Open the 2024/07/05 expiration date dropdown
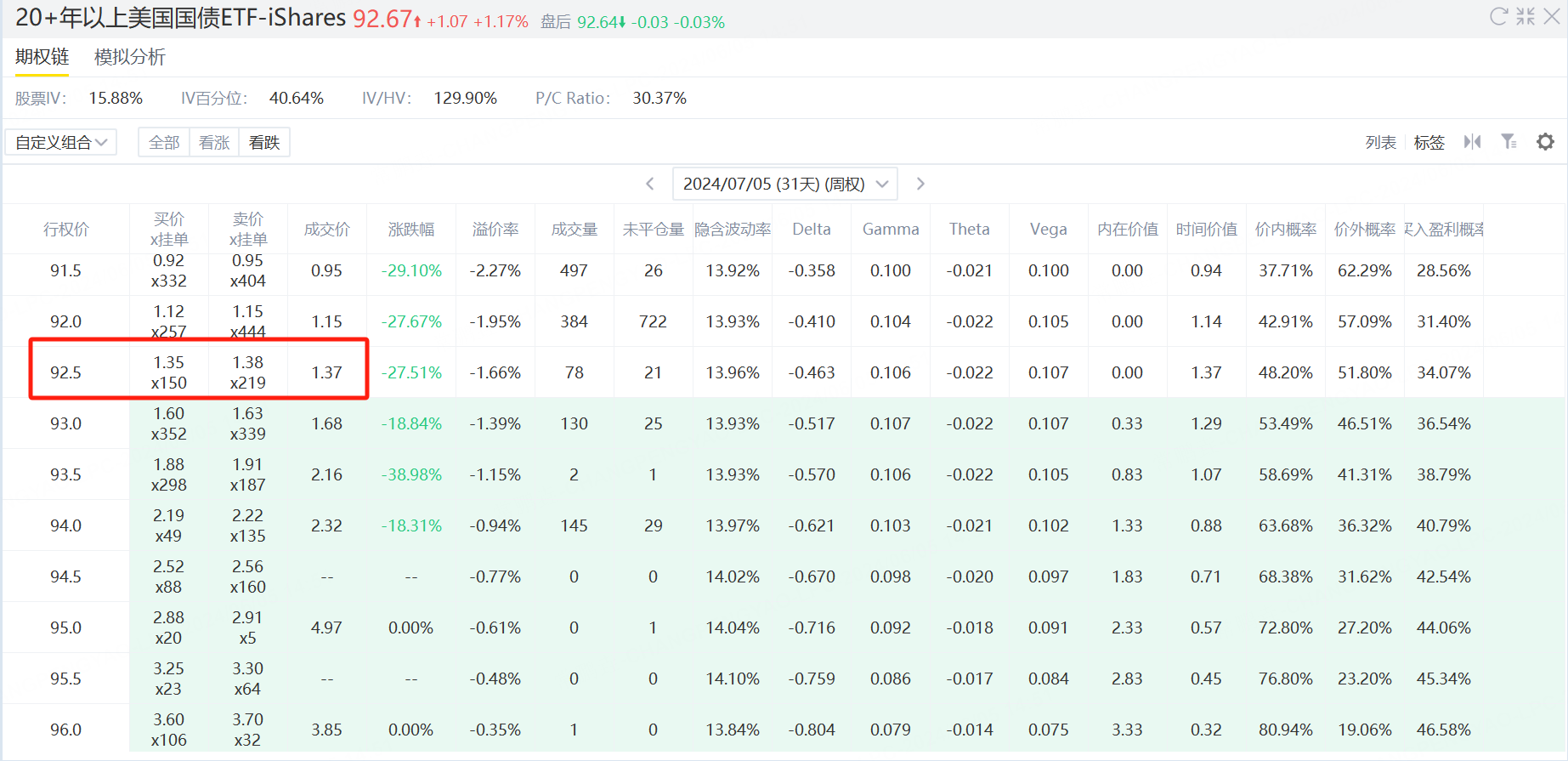The height and width of the screenshot is (761, 1568). tap(785, 184)
